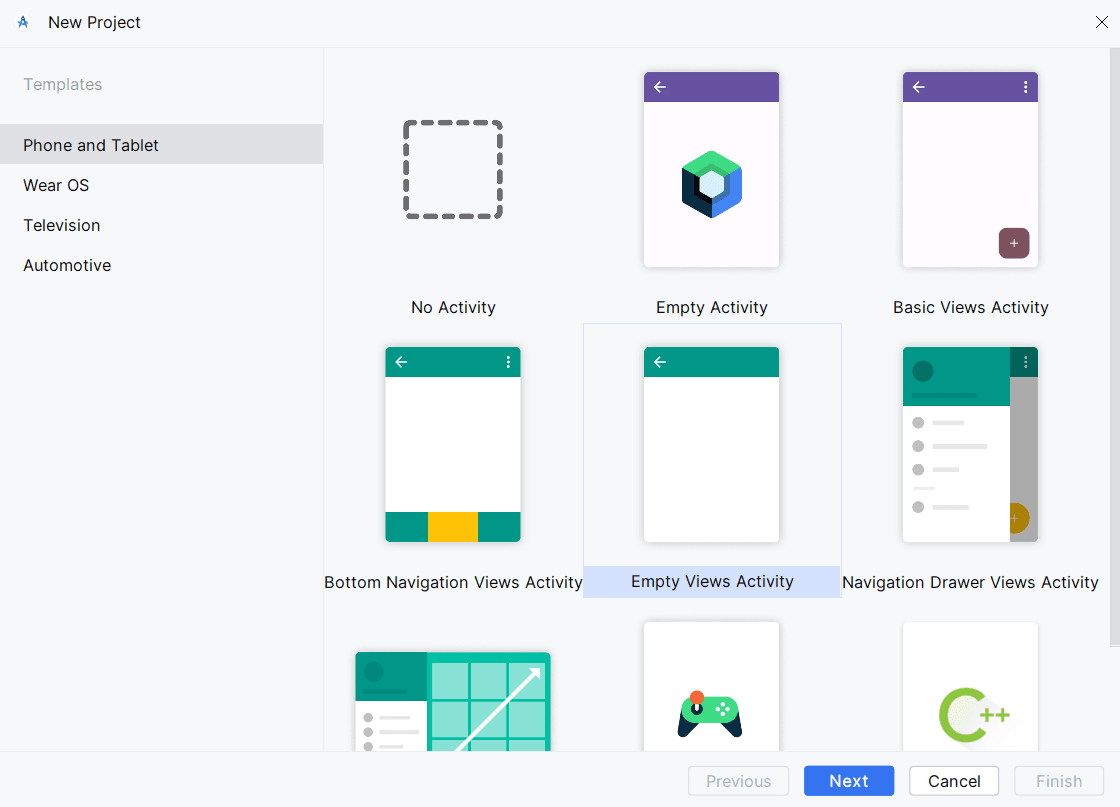Viewport: 1120px width, 807px height.
Task: Click the Next button
Action: 848,781
